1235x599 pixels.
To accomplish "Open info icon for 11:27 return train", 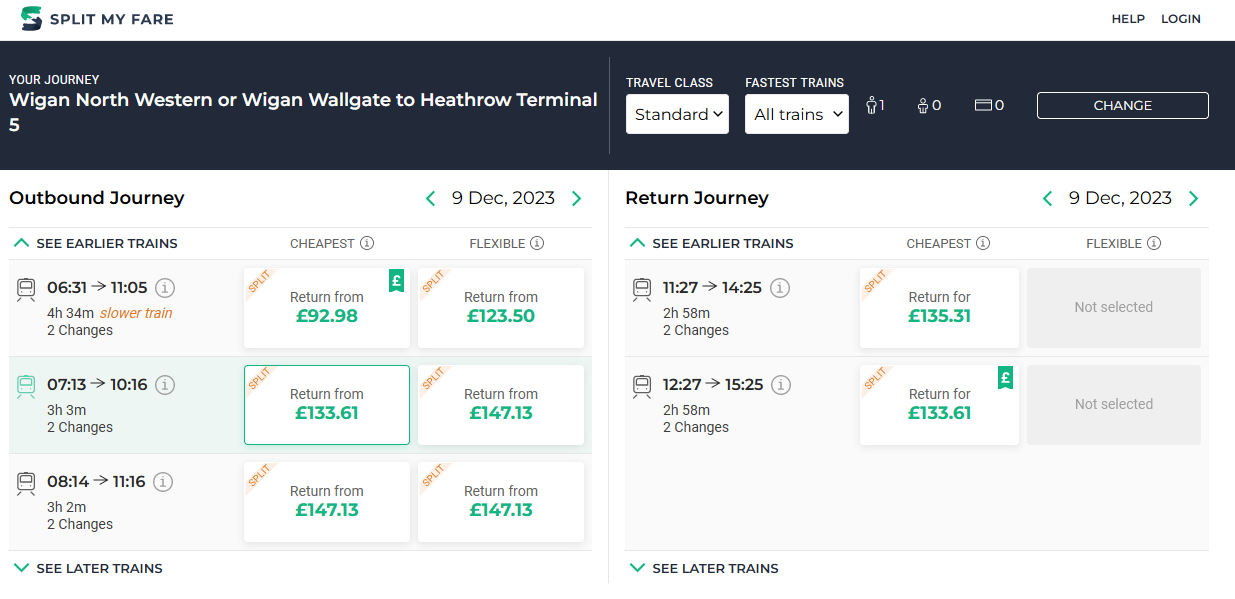I will pos(780,288).
